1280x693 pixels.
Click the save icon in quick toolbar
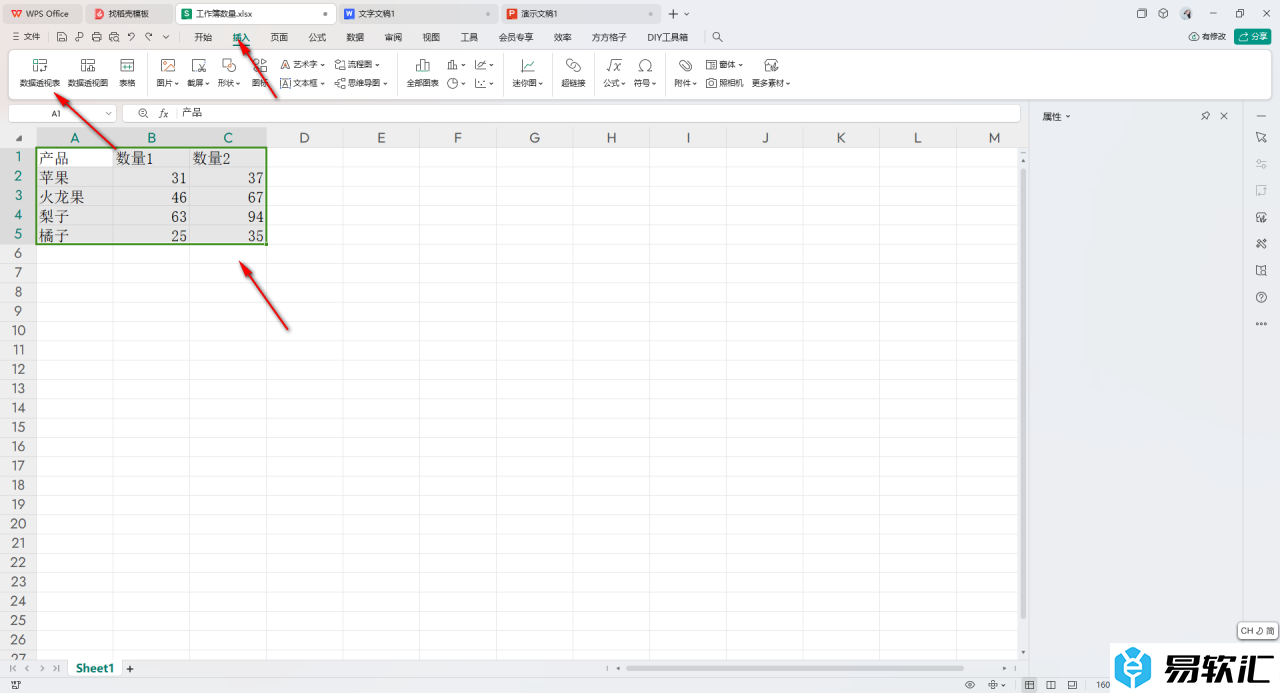tap(62, 37)
